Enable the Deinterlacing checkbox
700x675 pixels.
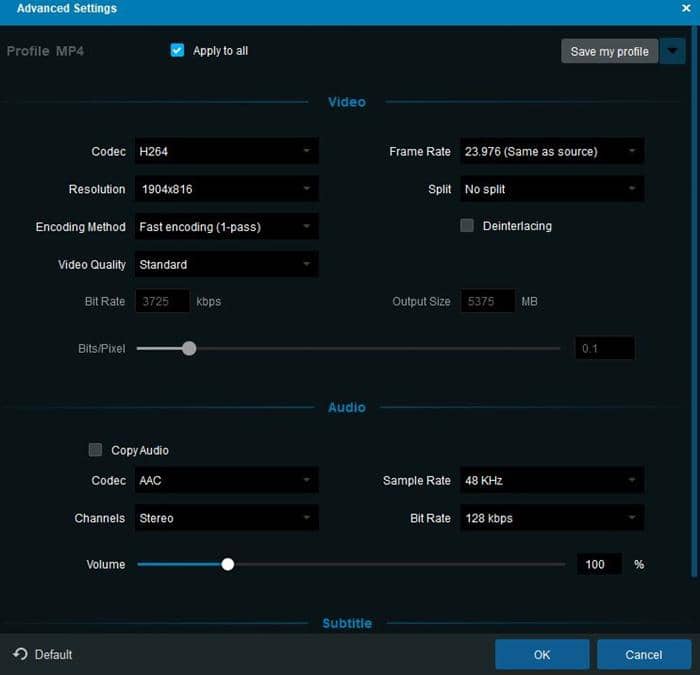(x=467, y=226)
